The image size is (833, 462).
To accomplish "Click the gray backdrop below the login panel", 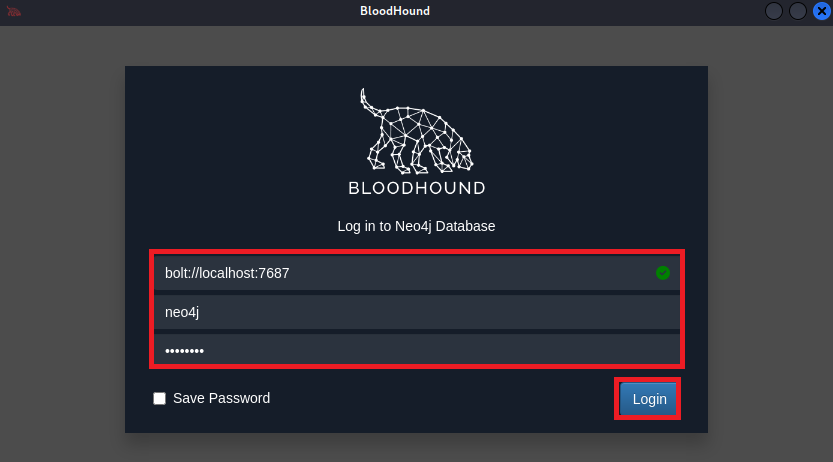I will click(416, 447).
